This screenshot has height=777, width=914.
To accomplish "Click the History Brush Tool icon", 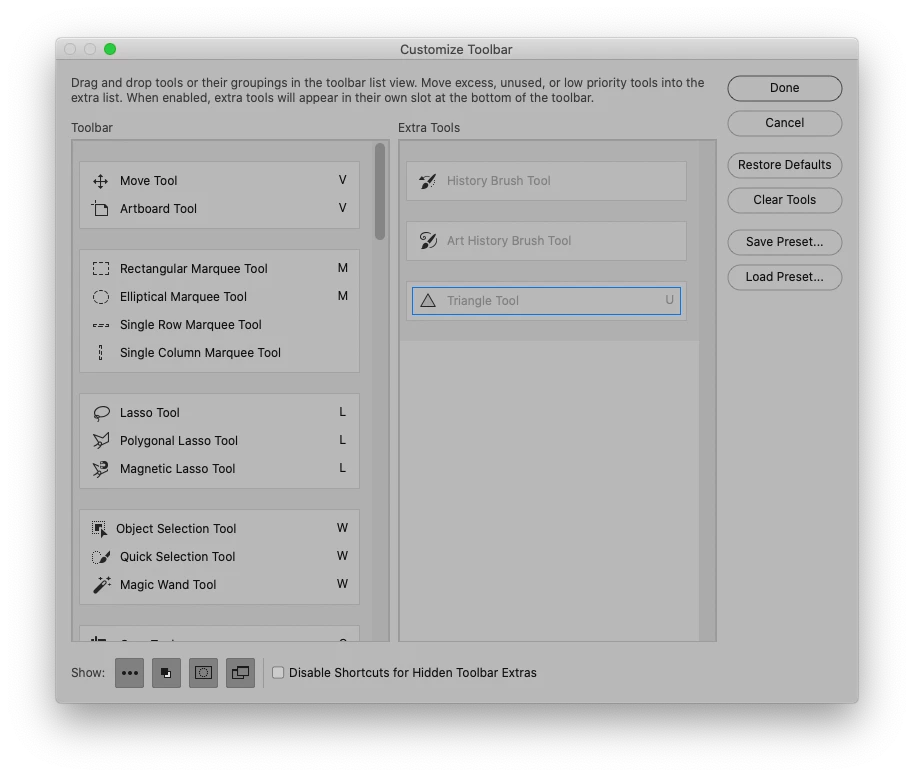I will click(428, 181).
